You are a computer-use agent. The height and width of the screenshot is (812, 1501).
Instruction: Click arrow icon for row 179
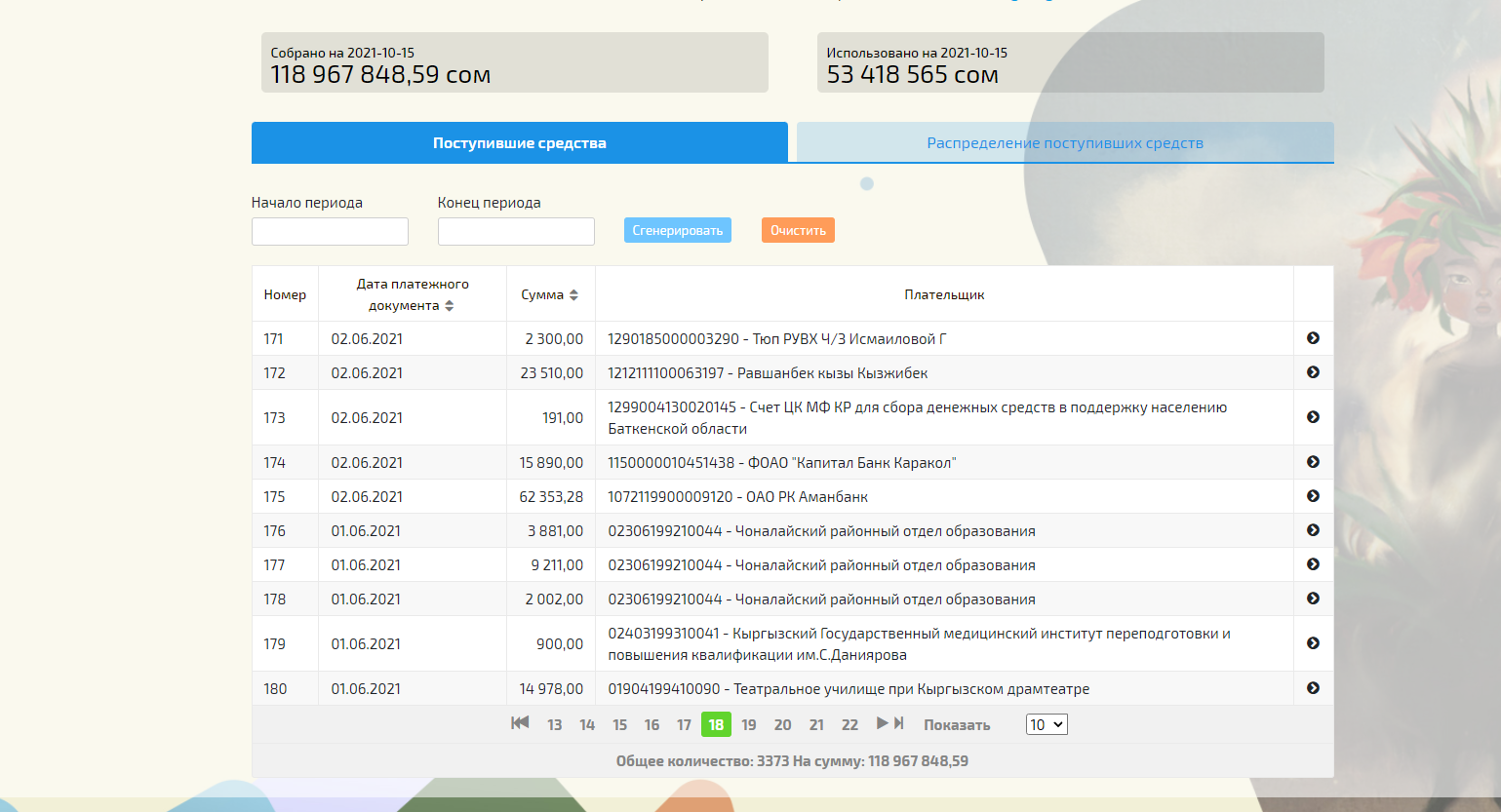1313,643
